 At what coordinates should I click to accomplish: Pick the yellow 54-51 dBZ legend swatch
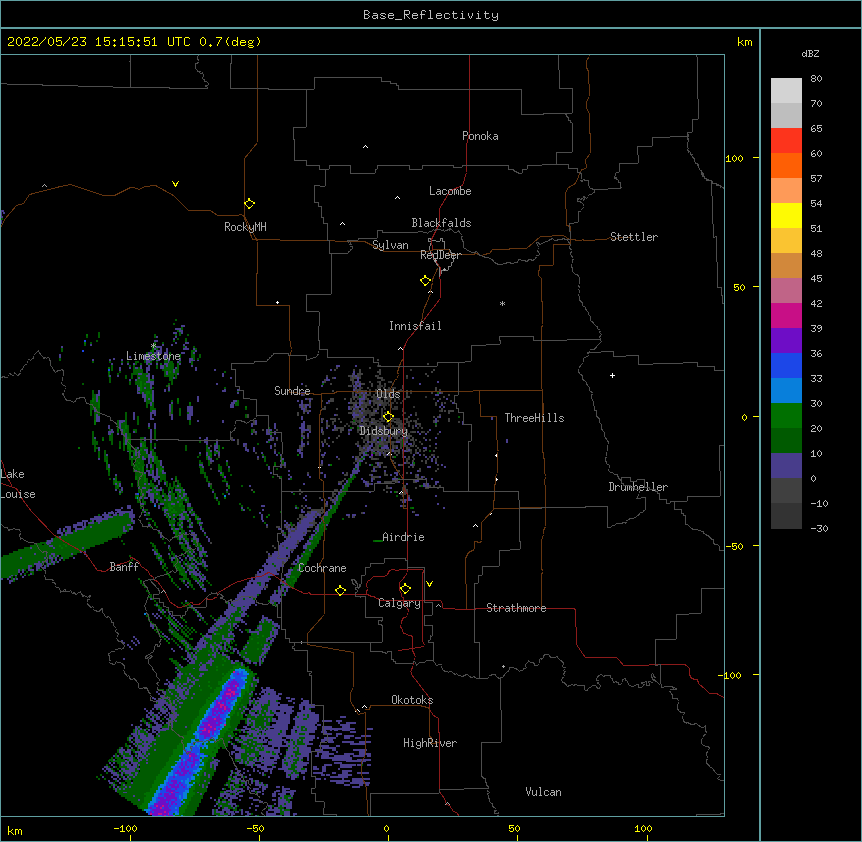[786, 215]
